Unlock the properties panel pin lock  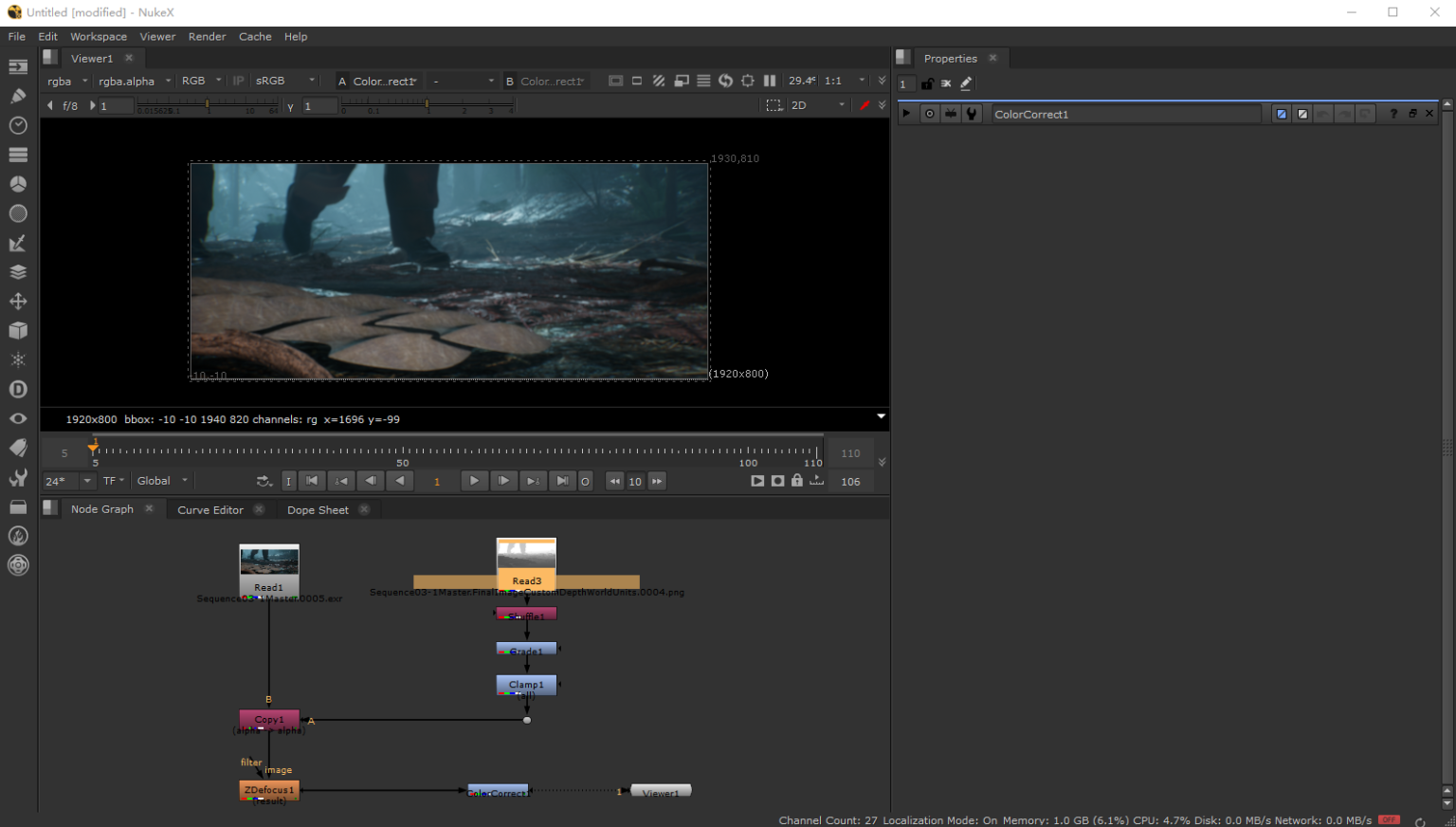(x=927, y=83)
